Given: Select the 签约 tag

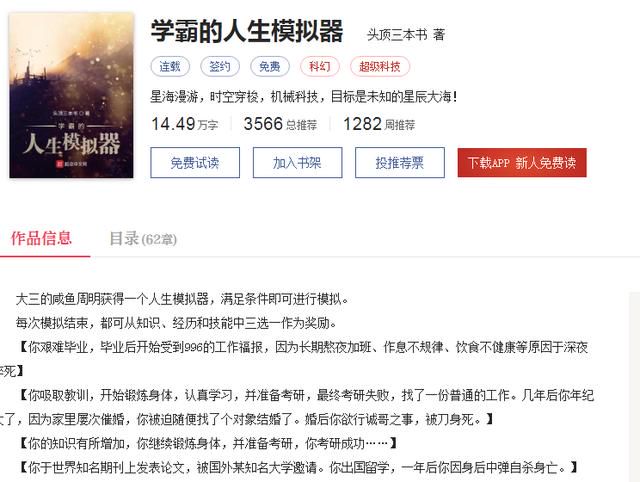Looking at the screenshot, I should [x=220, y=67].
